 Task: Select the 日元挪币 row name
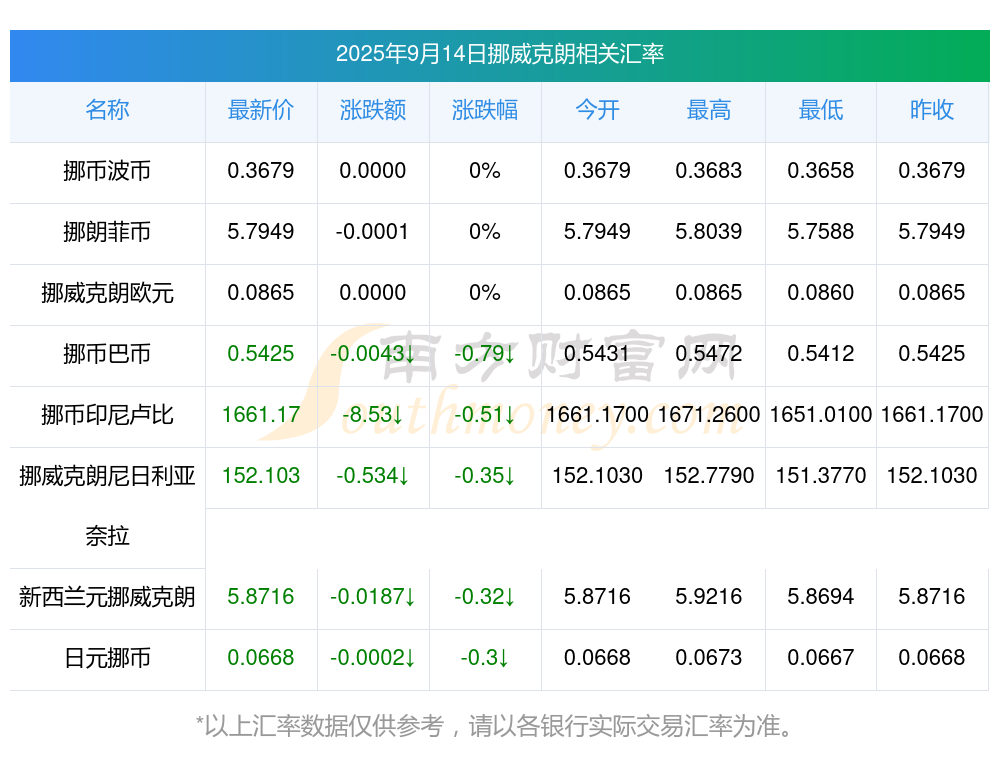tap(107, 658)
